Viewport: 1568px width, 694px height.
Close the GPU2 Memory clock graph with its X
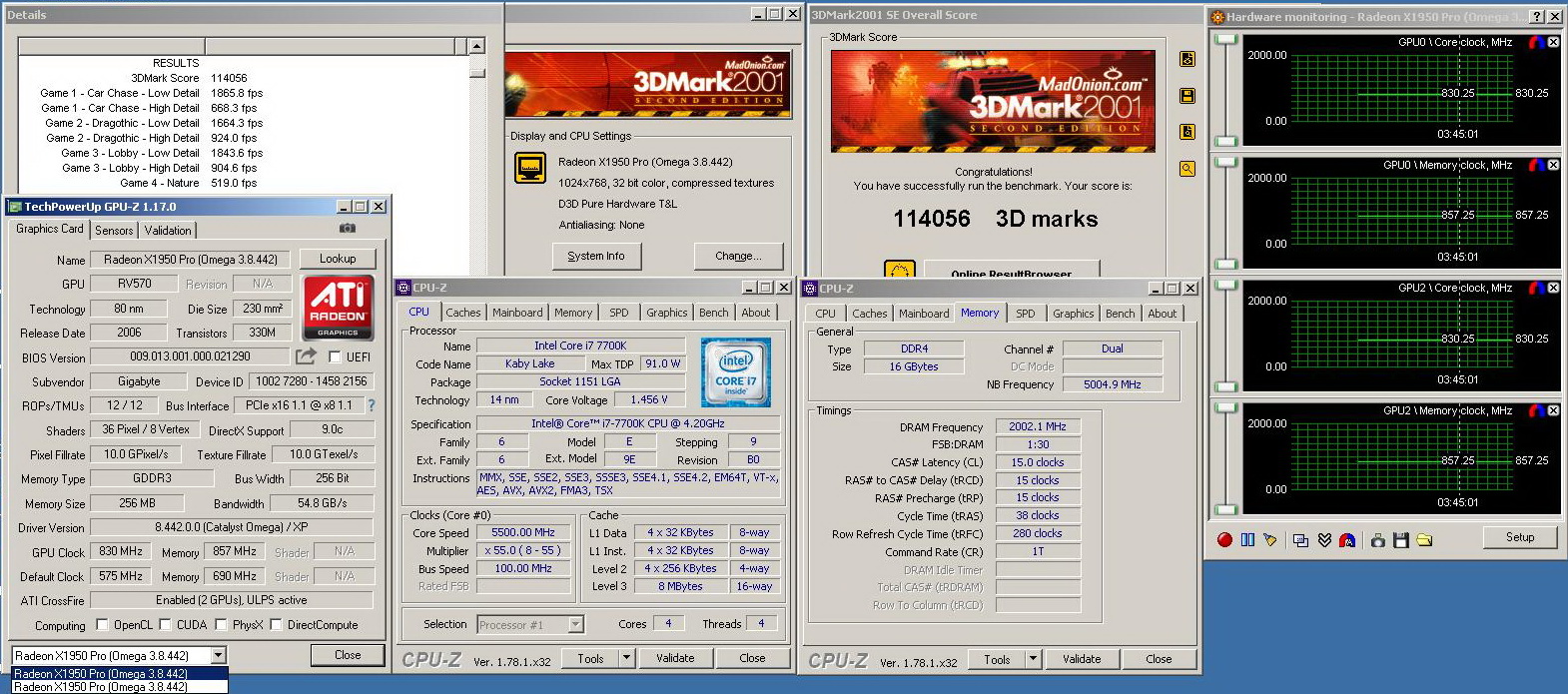tap(1553, 410)
